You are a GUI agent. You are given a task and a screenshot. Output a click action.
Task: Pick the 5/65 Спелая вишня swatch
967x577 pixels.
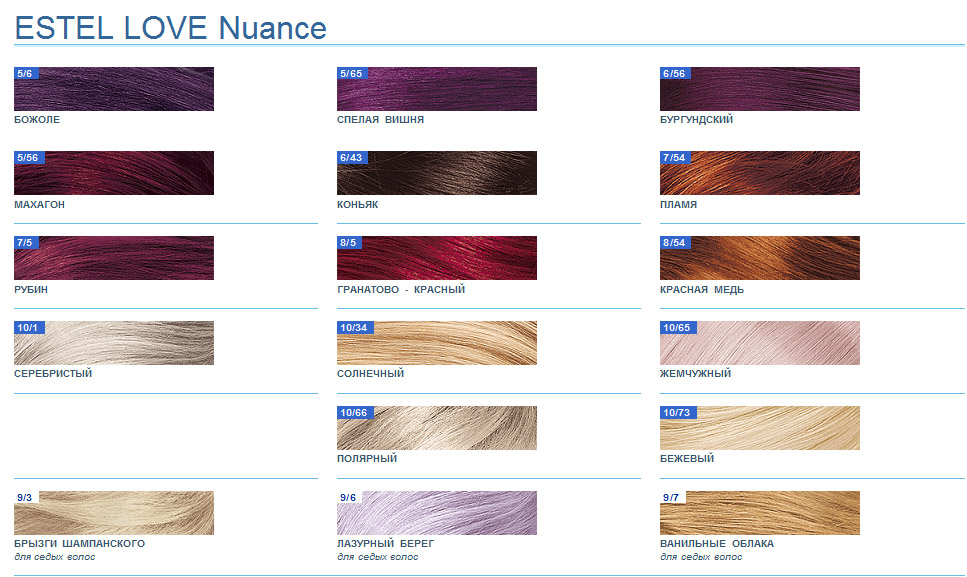(x=437, y=89)
